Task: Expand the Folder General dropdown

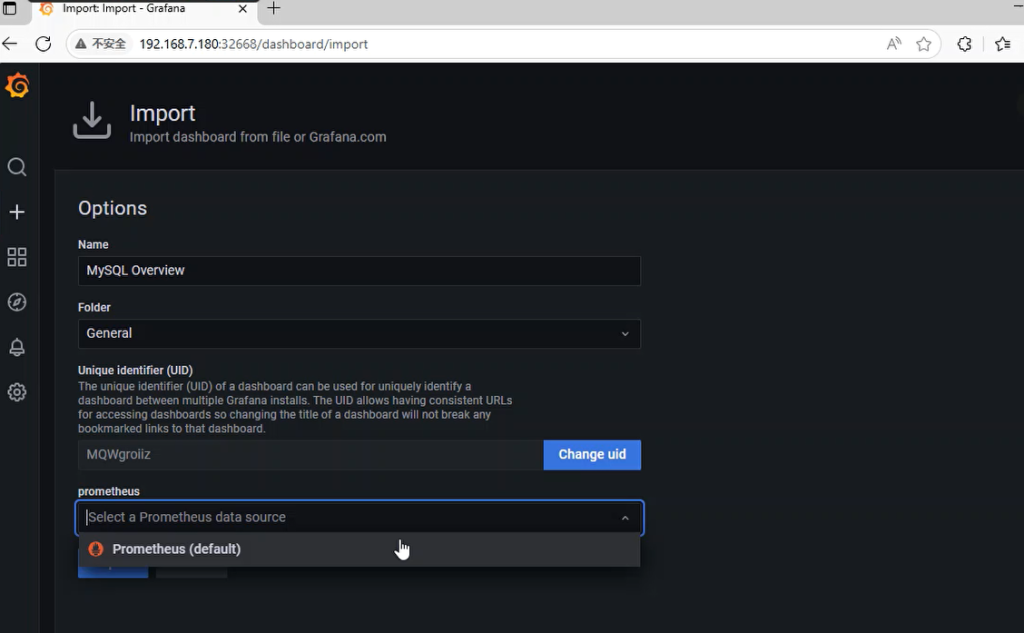Action: 359,333
